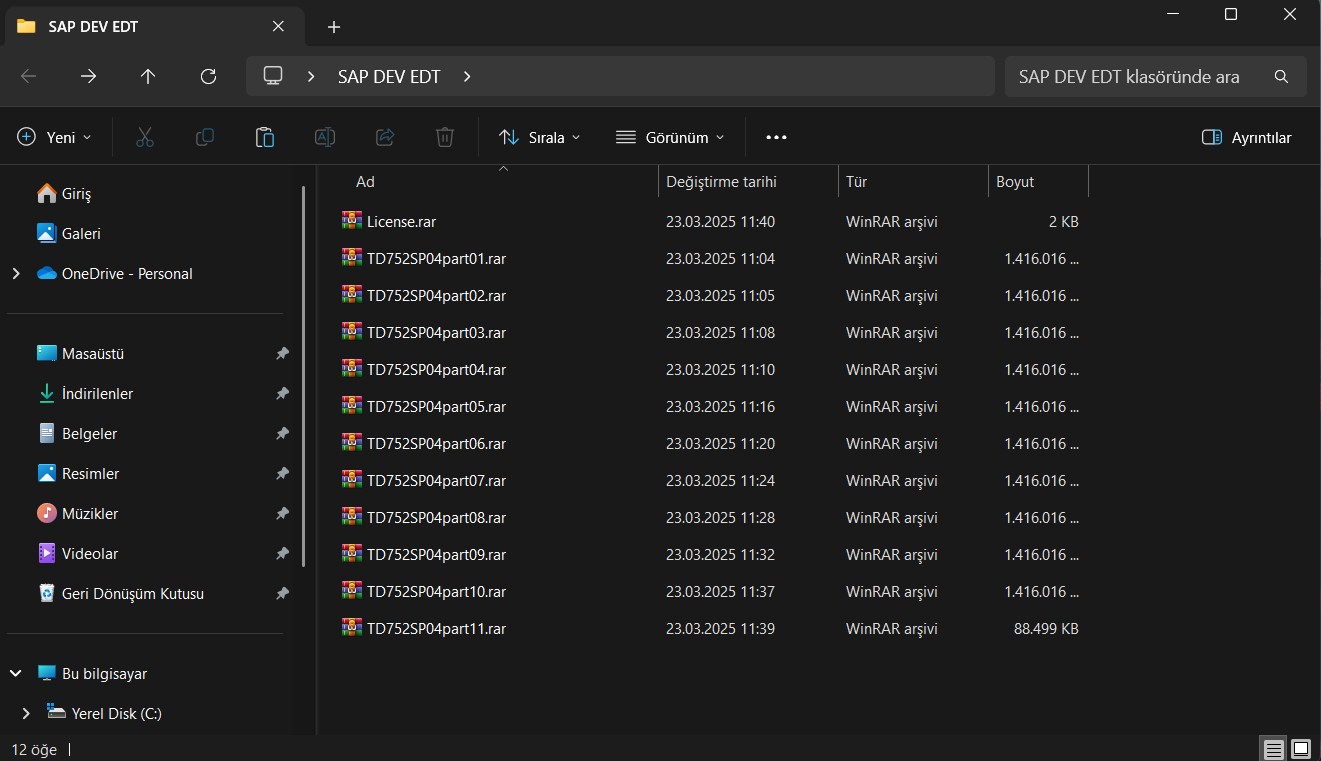Select file TD752SP04part08.rar

[436, 517]
